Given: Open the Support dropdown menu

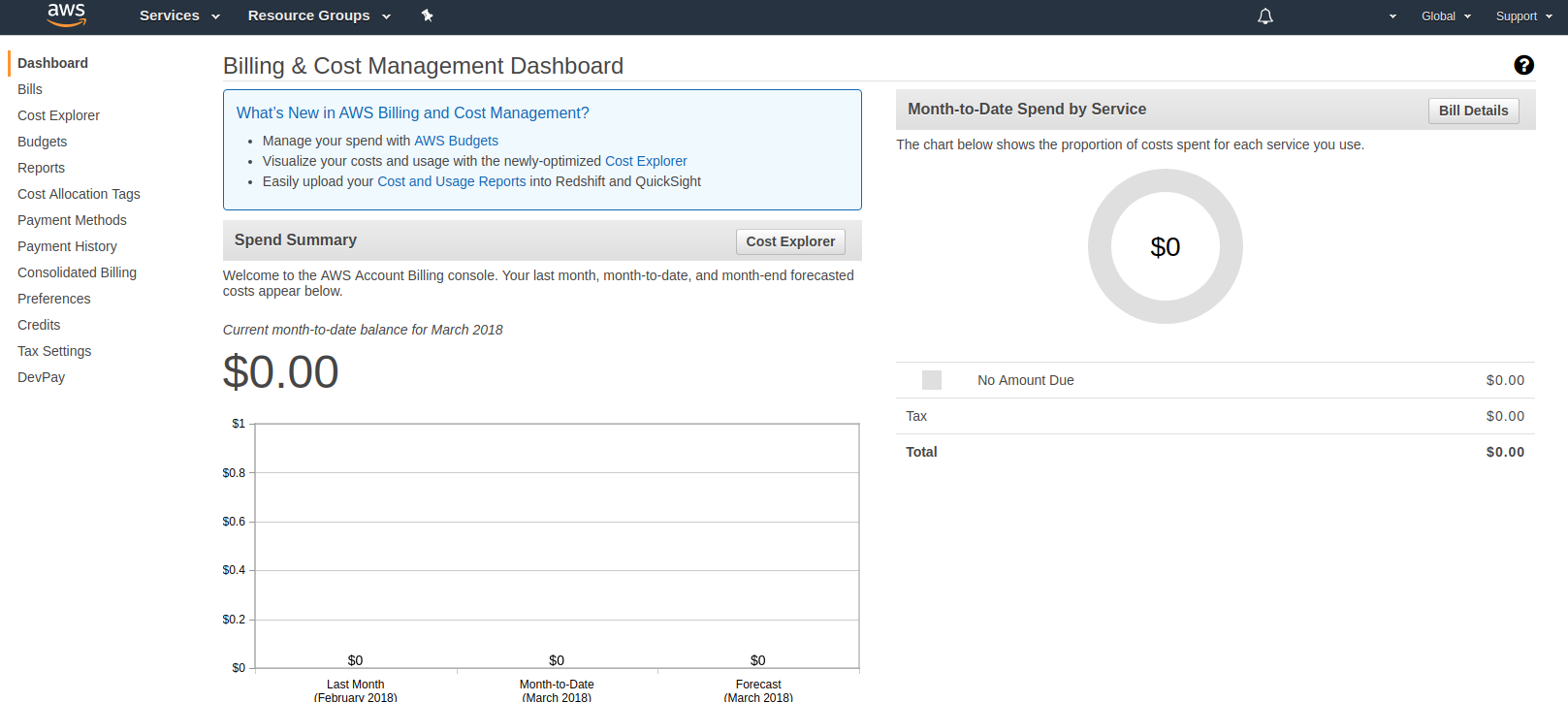Looking at the screenshot, I should coord(1523,16).
